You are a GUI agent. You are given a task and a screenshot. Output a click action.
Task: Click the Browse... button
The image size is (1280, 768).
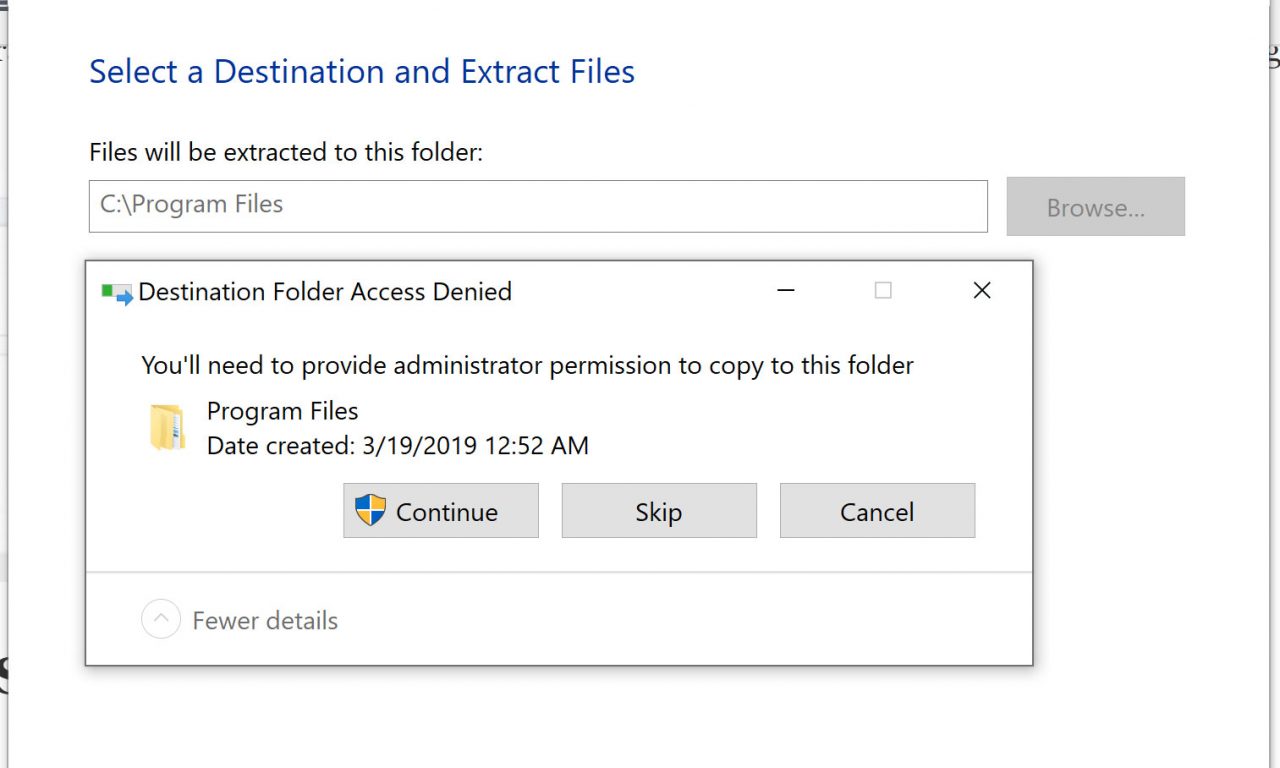click(x=1095, y=207)
